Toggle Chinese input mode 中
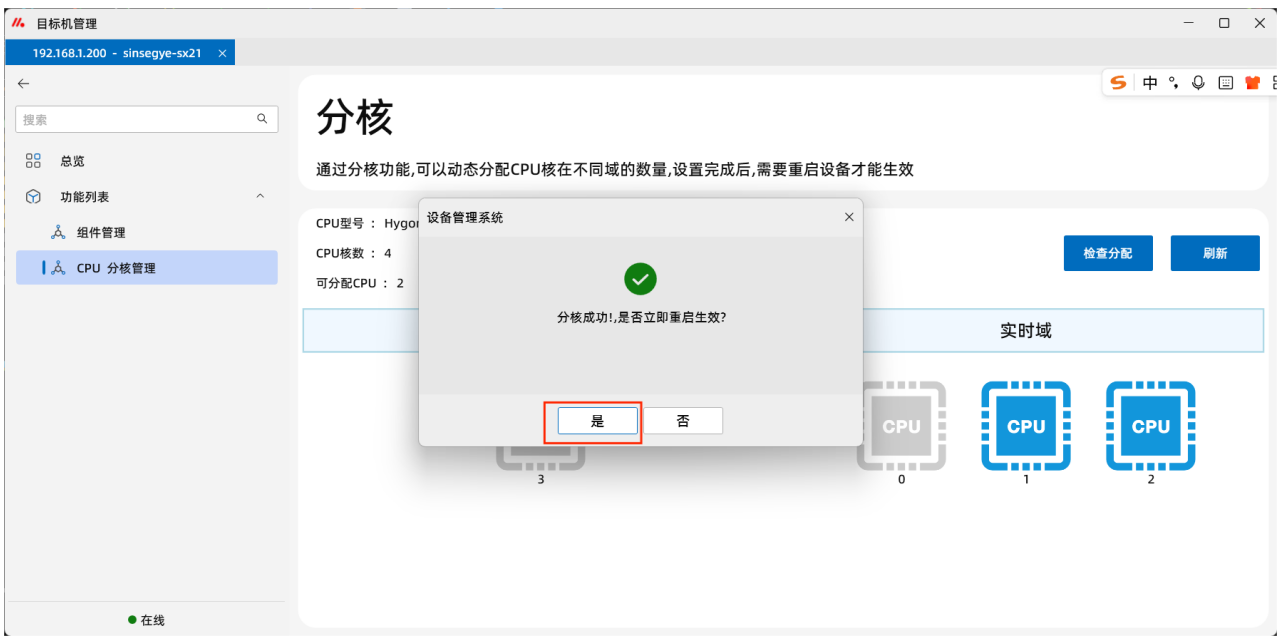1282x638 pixels. 1150,83
